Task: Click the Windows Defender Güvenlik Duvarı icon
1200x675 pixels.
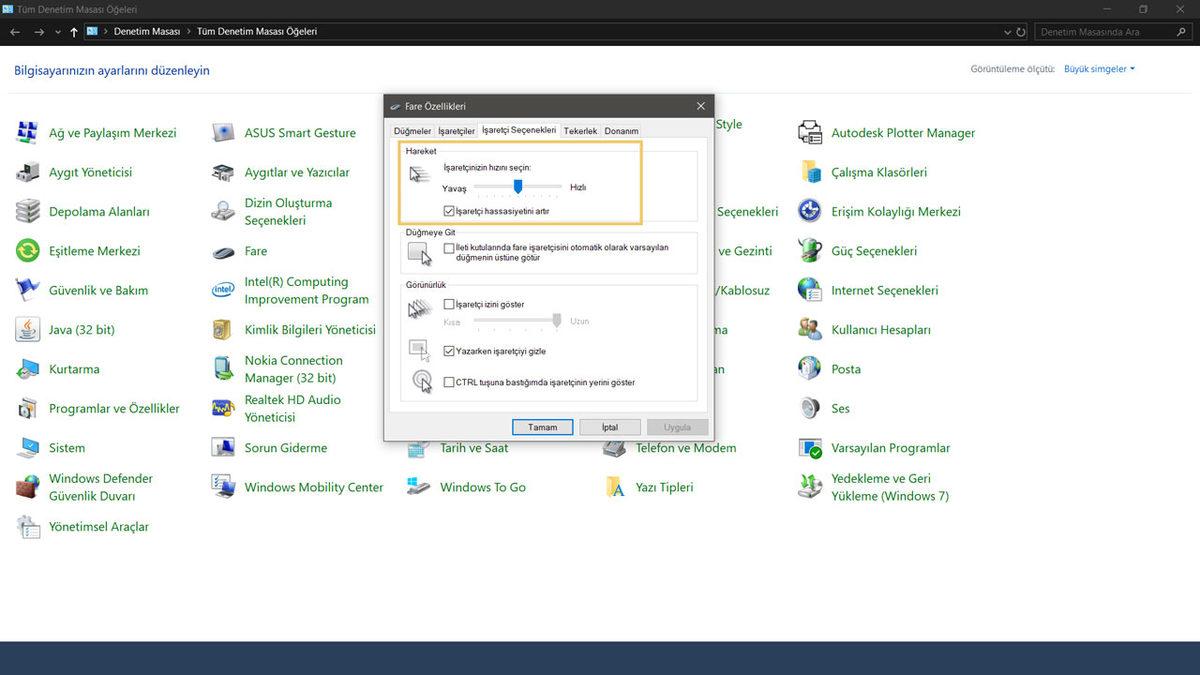Action: [x=28, y=487]
